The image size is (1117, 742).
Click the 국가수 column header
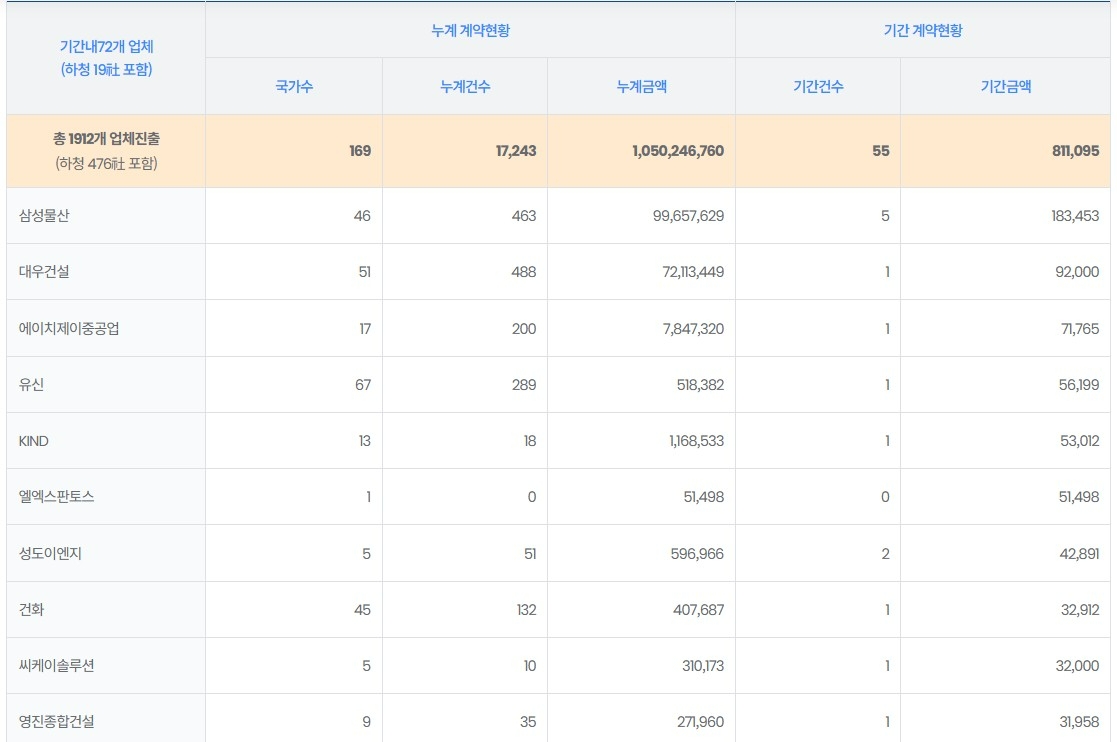pyautogui.click(x=294, y=86)
